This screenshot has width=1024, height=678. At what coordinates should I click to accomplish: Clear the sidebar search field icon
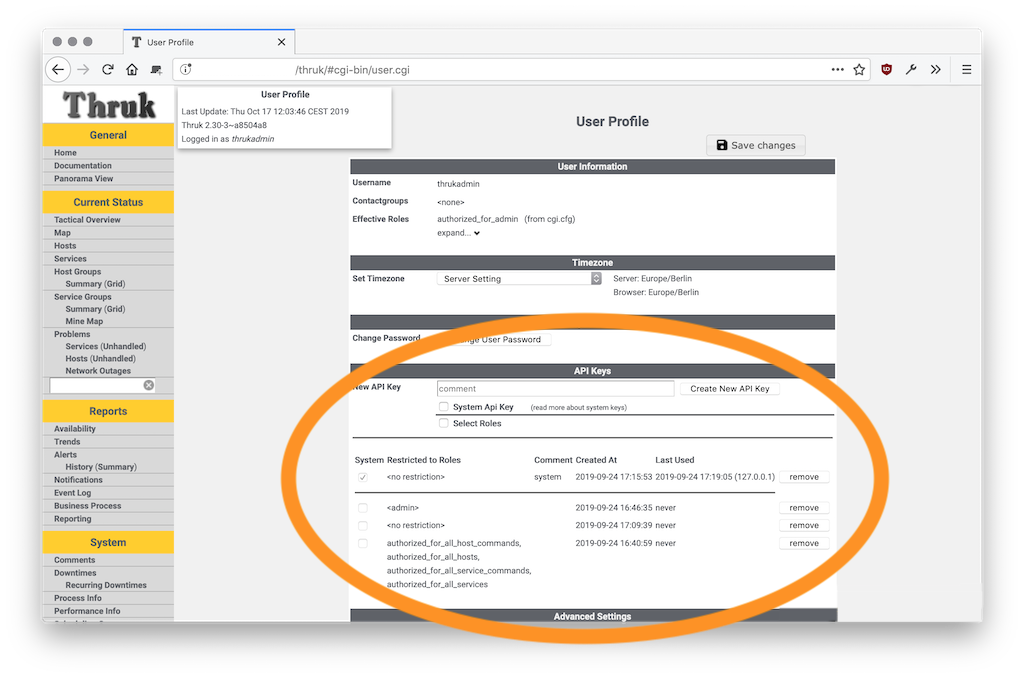[149, 385]
